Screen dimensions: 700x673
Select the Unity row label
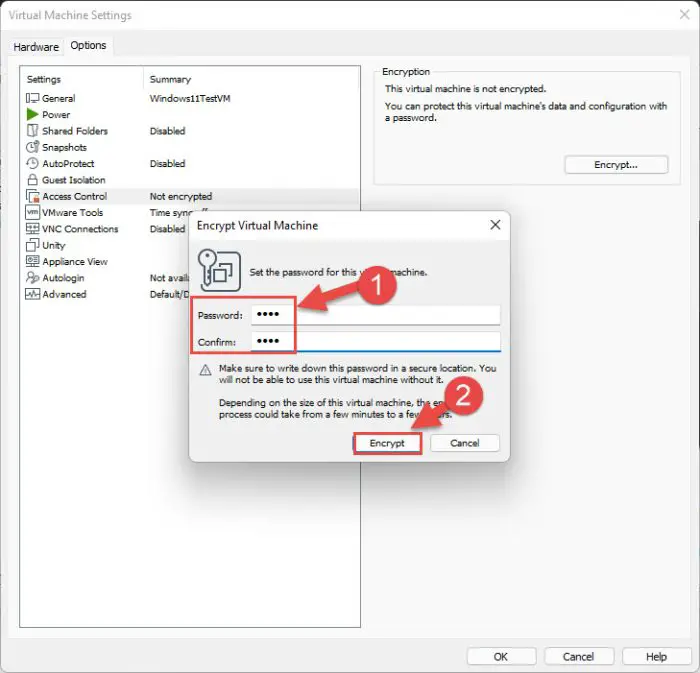tap(54, 245)
